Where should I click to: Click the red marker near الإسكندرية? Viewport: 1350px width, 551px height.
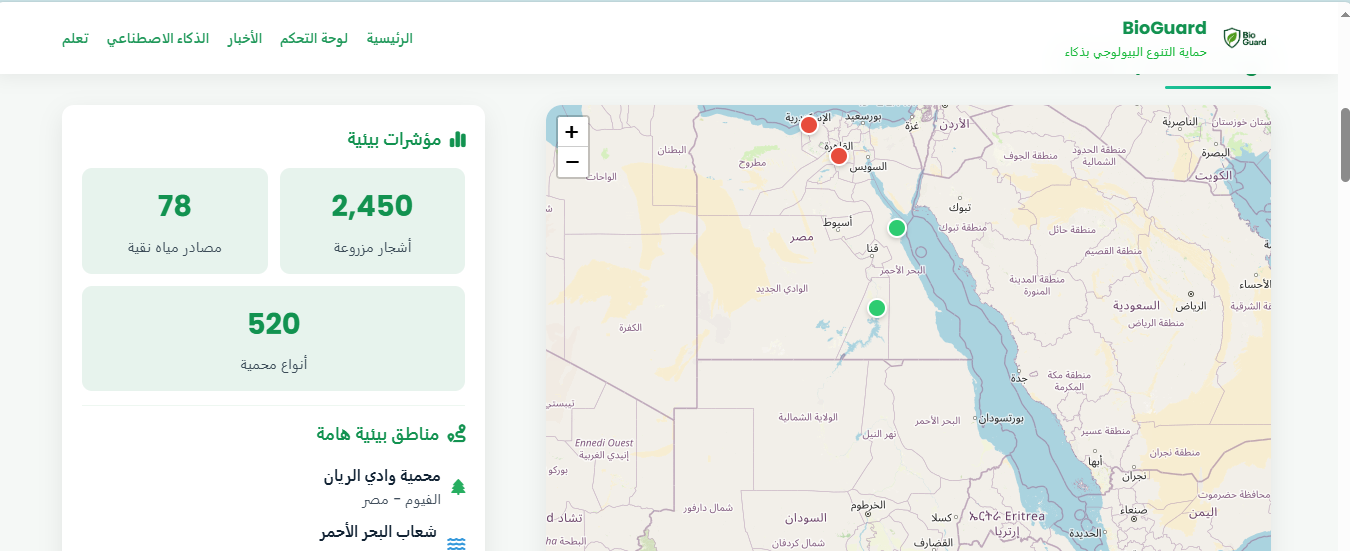click(x=809, y=125)
